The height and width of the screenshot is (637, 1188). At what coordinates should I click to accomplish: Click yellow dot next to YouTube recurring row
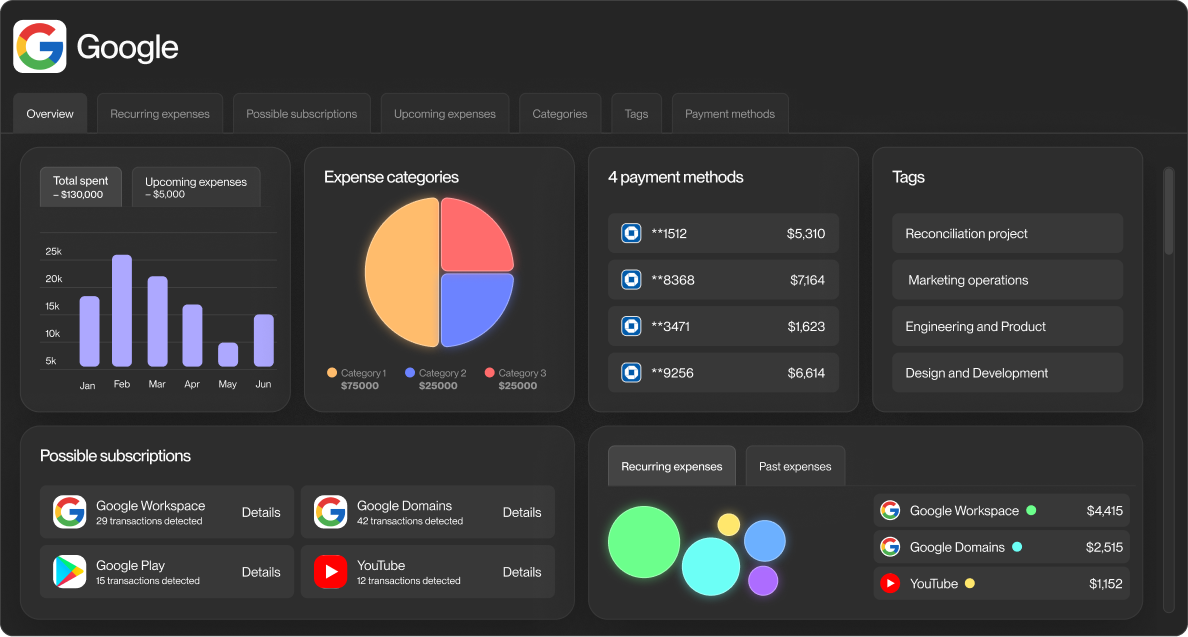pyautogui.click(x=970, y=583)
